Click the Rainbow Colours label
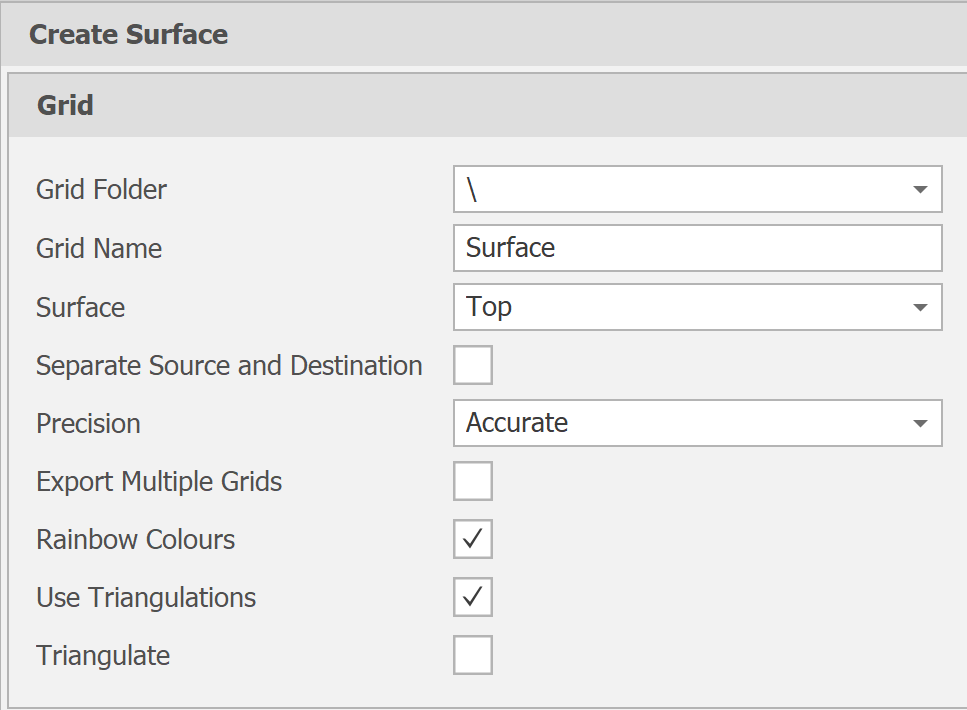 (135, 539)
